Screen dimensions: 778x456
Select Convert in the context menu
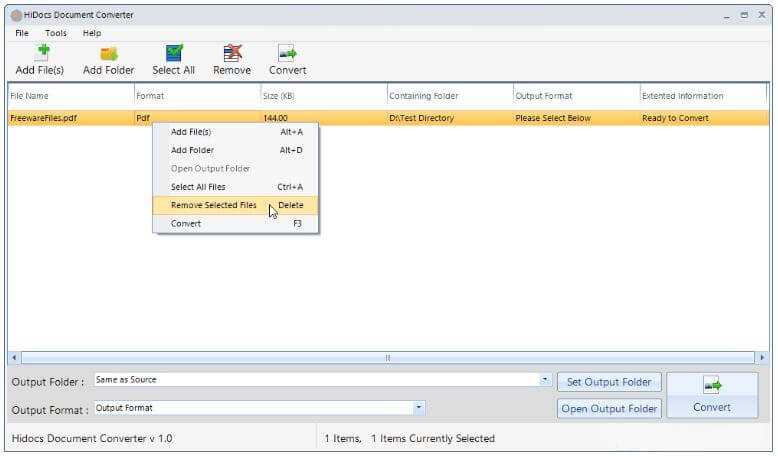186,223
